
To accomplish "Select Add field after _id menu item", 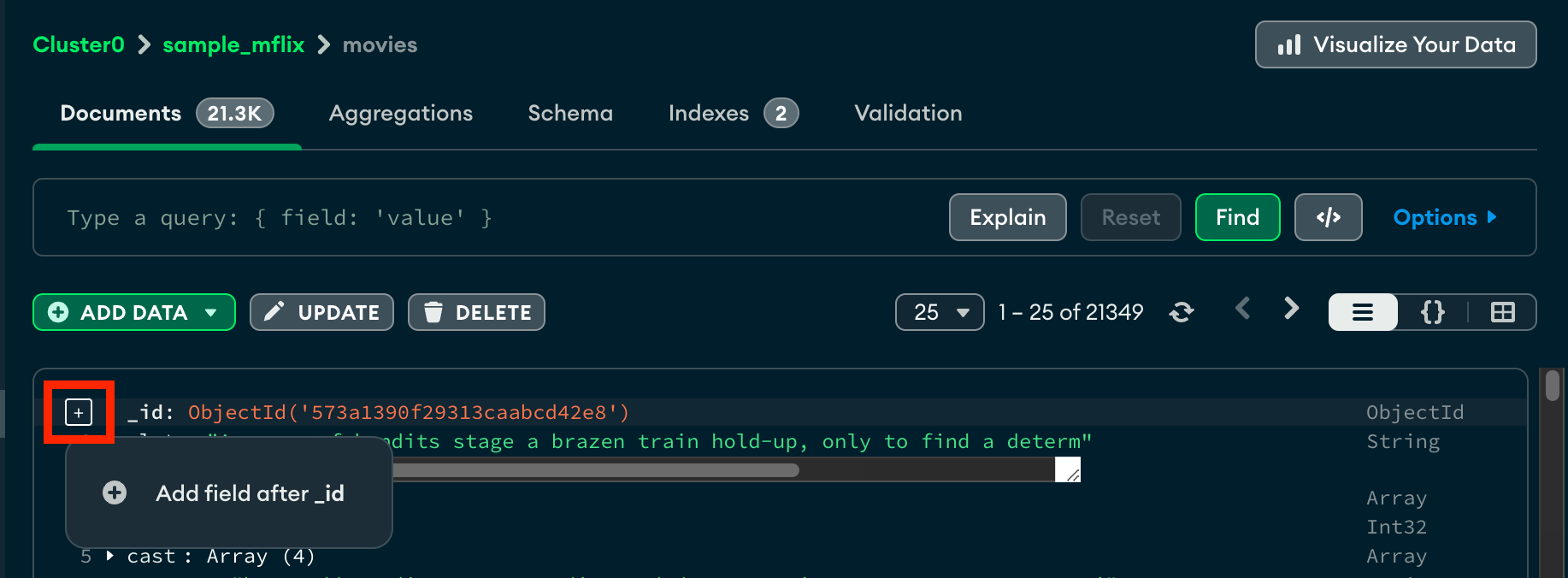I will (x=229, y=493).
